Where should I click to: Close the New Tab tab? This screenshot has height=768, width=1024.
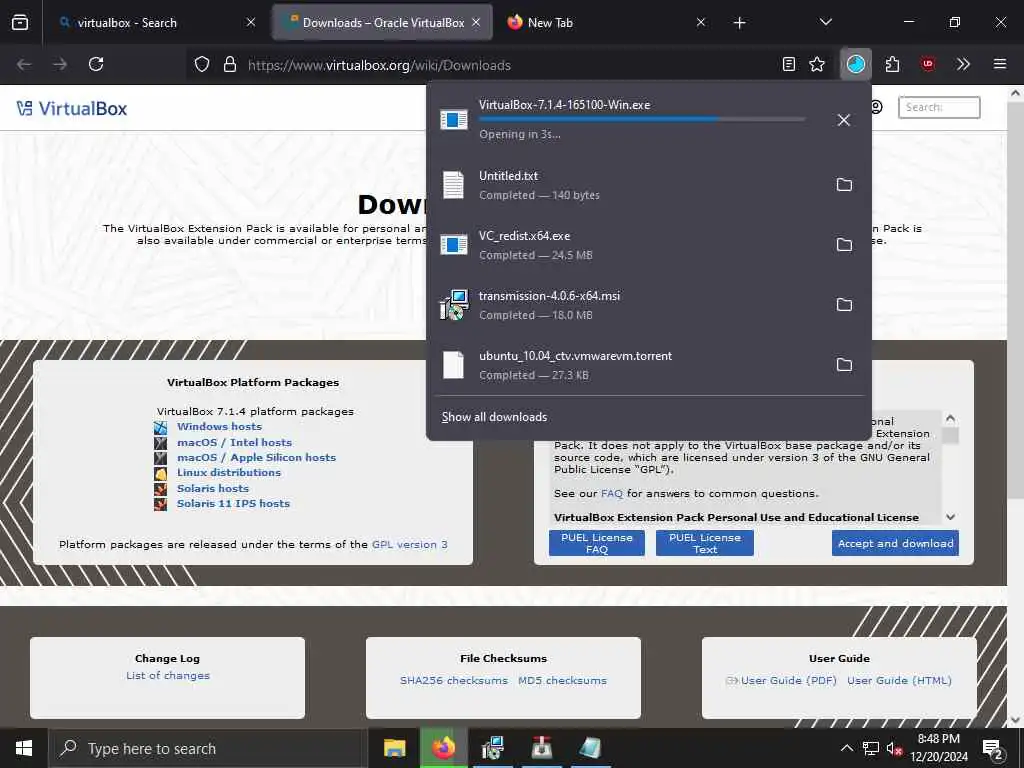point(701,22)
